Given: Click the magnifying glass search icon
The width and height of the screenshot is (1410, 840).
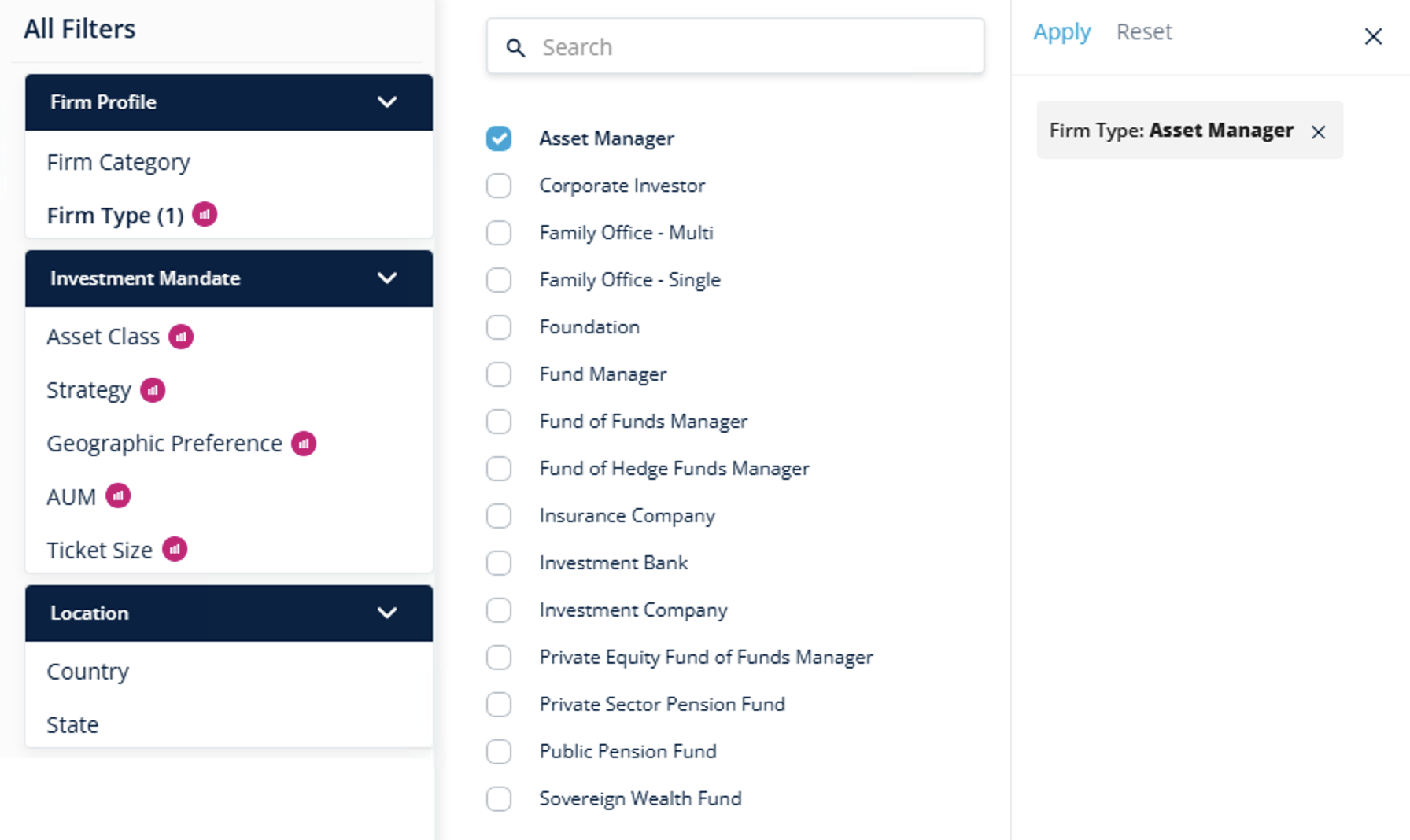Looking at the screenshot, I should click(515, 48).
